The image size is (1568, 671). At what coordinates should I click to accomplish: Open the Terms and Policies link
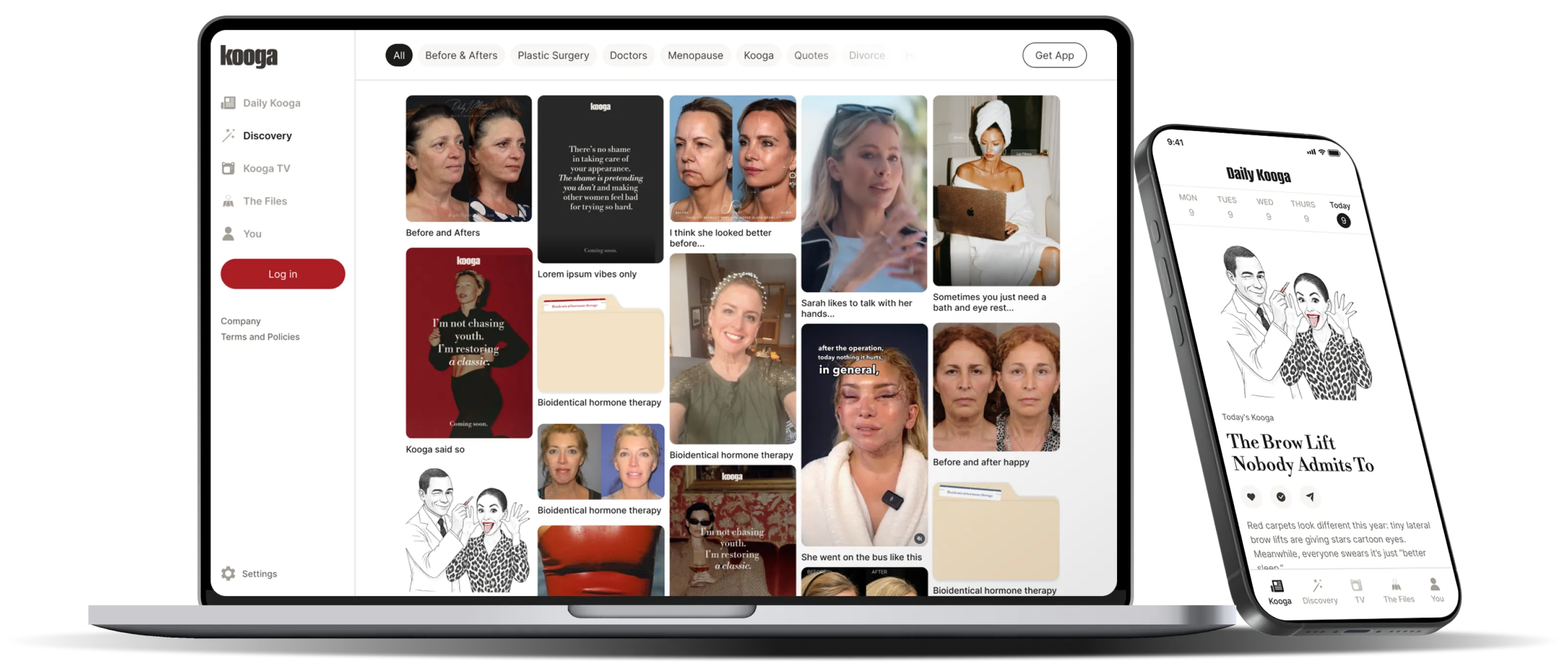[x=260, y=336]
